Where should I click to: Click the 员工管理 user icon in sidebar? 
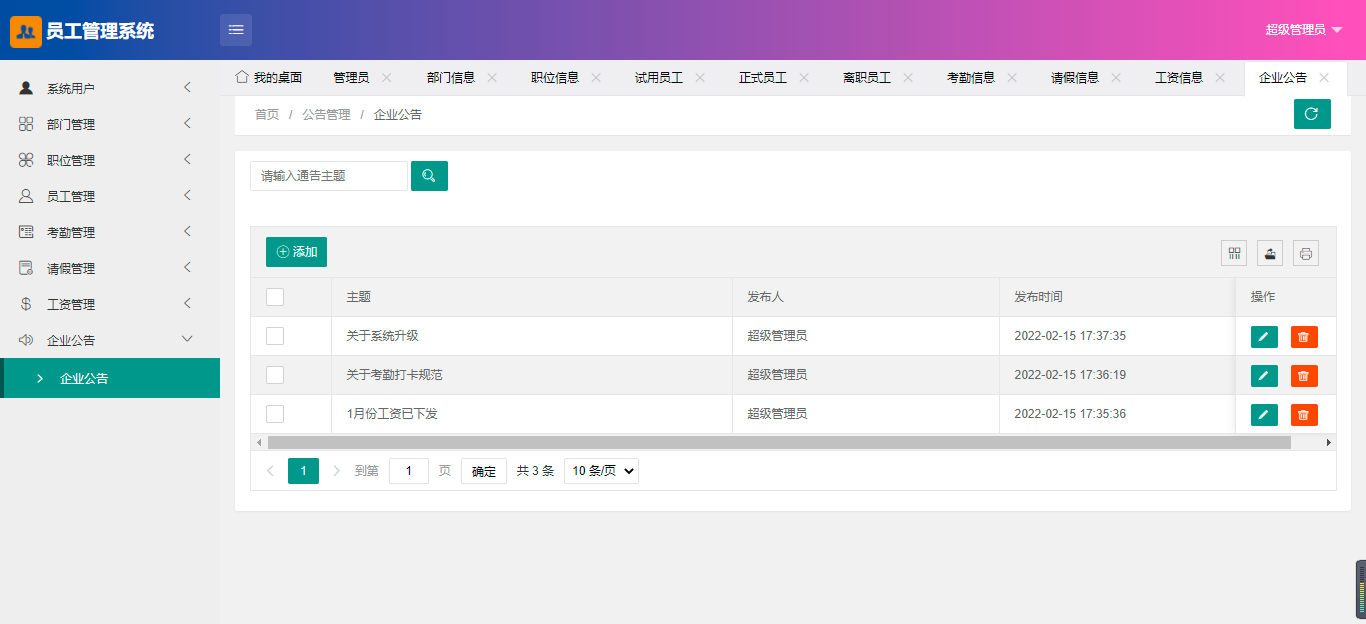tap(26, 196)
